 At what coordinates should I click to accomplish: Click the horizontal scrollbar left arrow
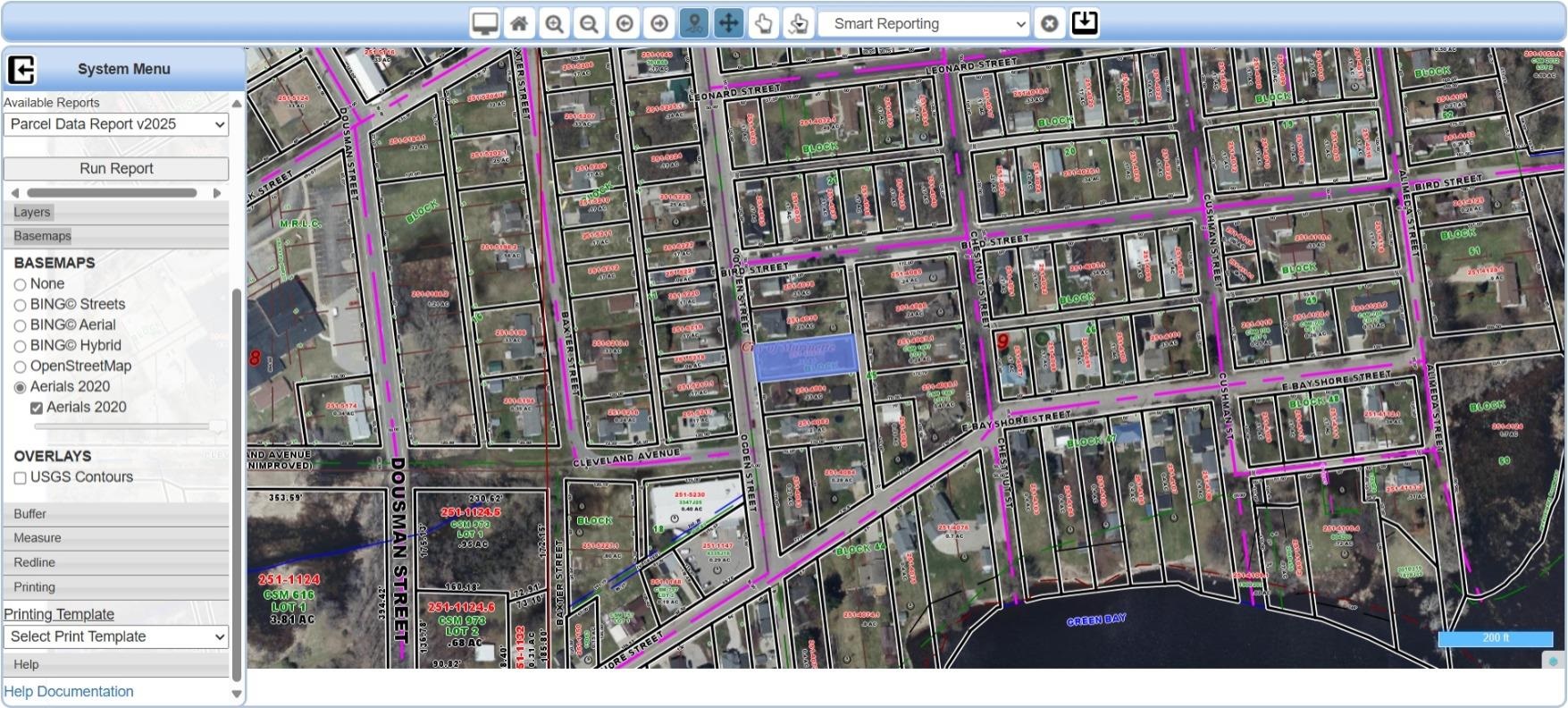[14, 193]
